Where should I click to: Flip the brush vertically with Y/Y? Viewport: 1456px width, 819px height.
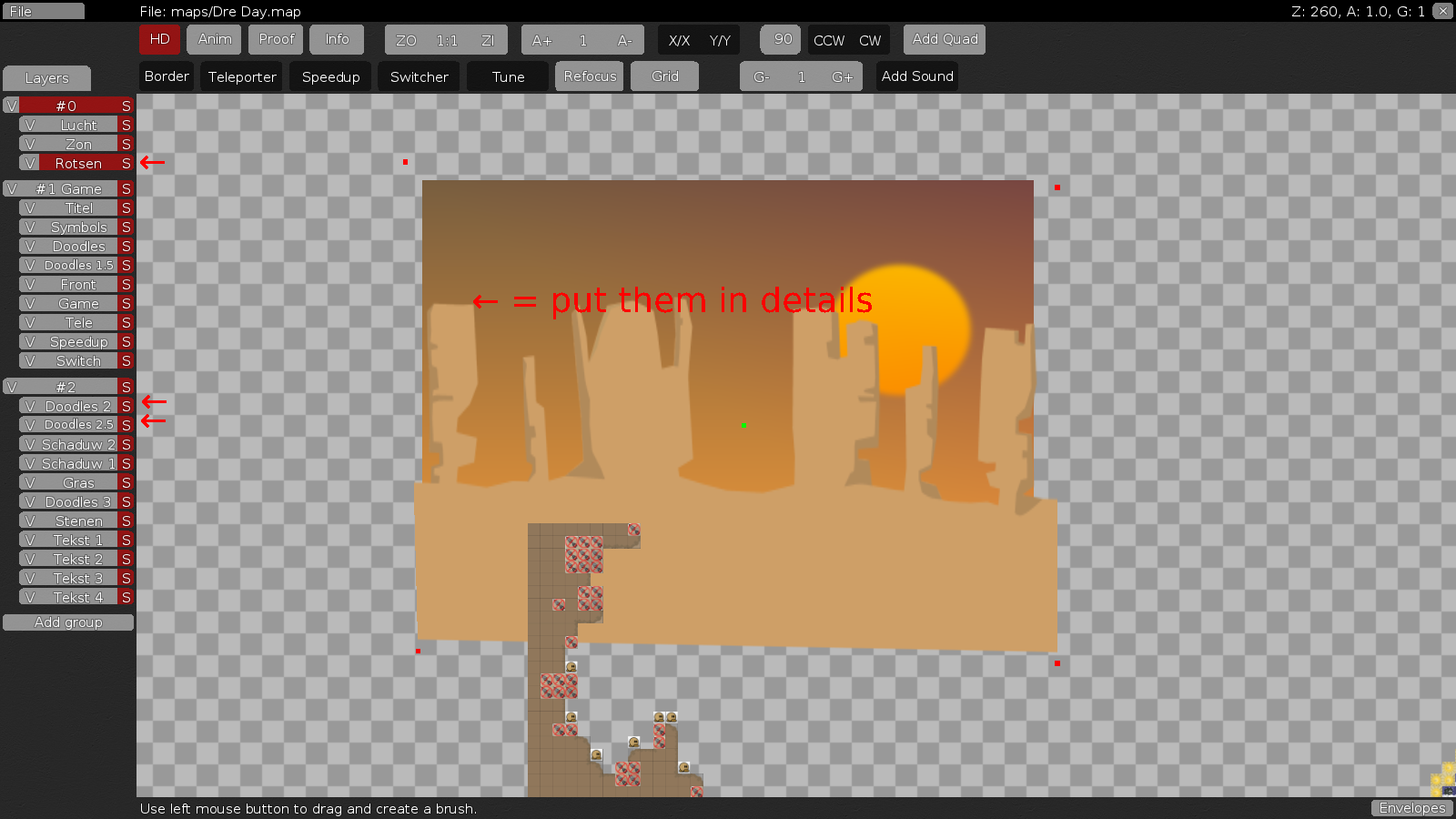pyautogui.click(x=719, y=40)
